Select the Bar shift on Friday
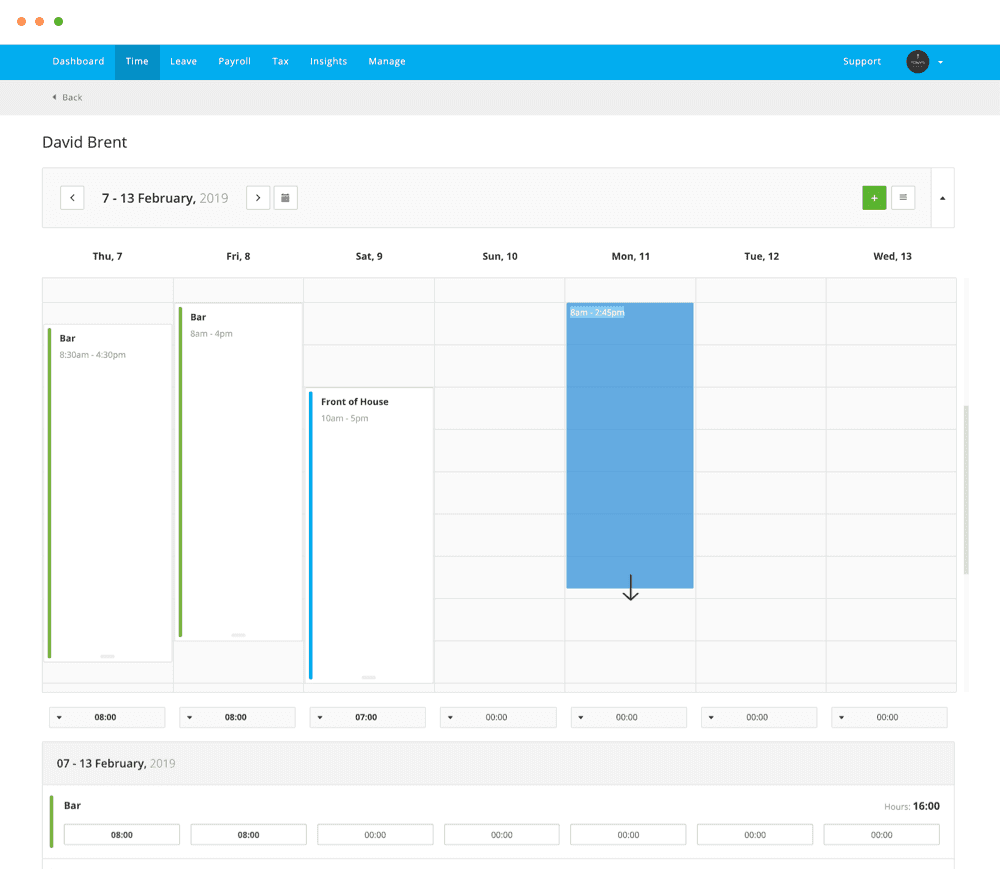Screen dimensions: 1000x869 click(x=238, y=450)
